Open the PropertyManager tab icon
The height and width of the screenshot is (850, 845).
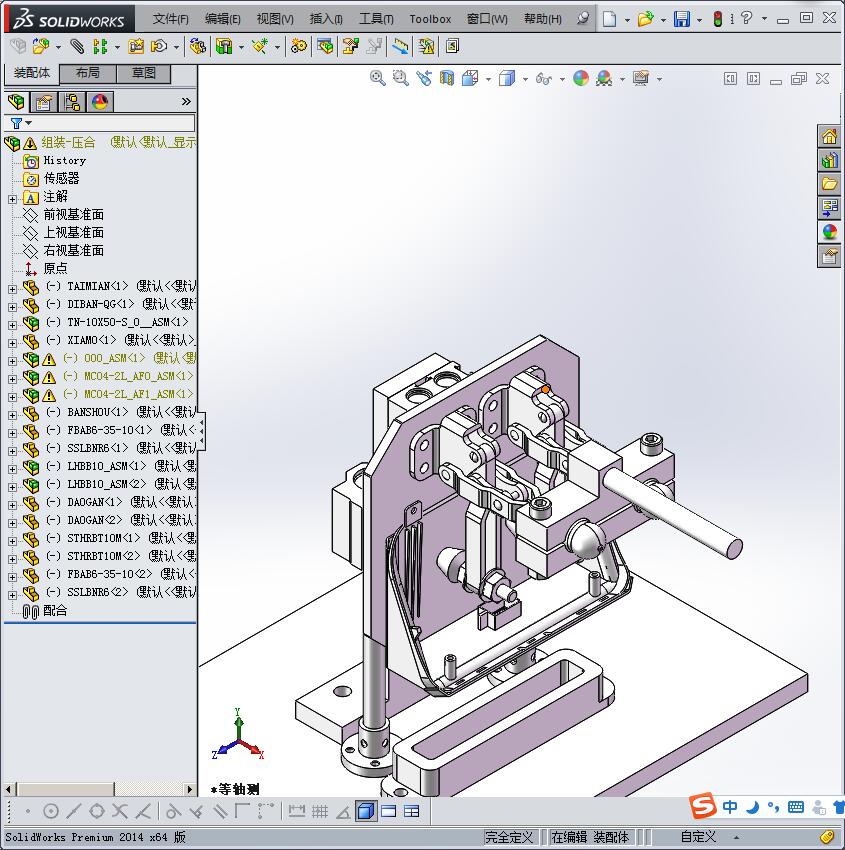coord(44,102)
